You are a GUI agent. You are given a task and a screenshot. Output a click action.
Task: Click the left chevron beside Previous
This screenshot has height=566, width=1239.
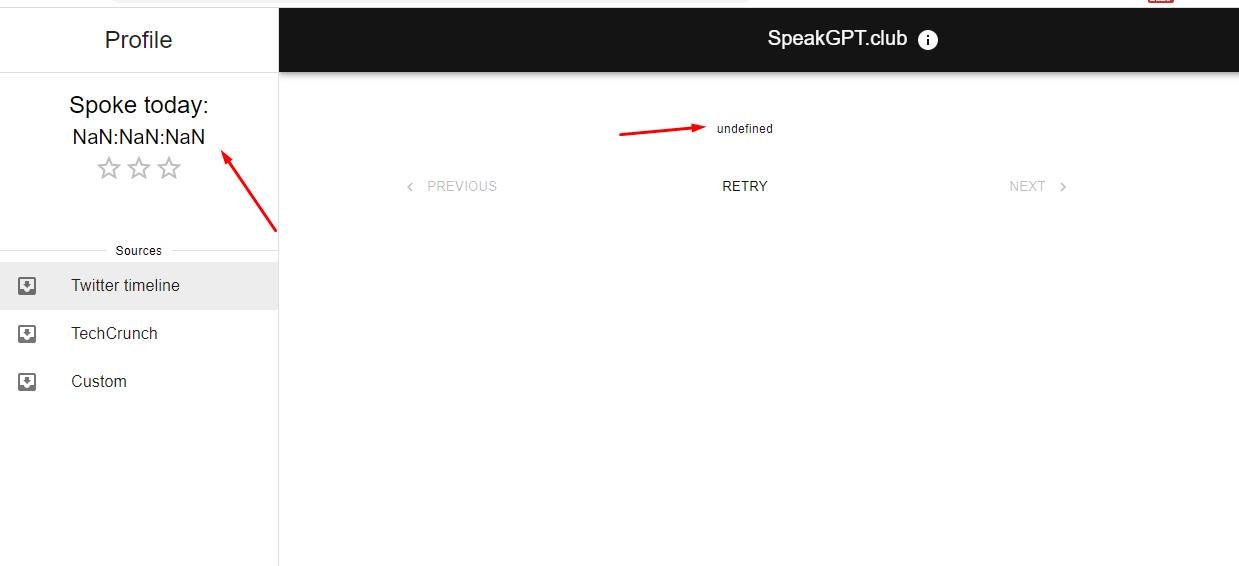click(x=410, y=187)
